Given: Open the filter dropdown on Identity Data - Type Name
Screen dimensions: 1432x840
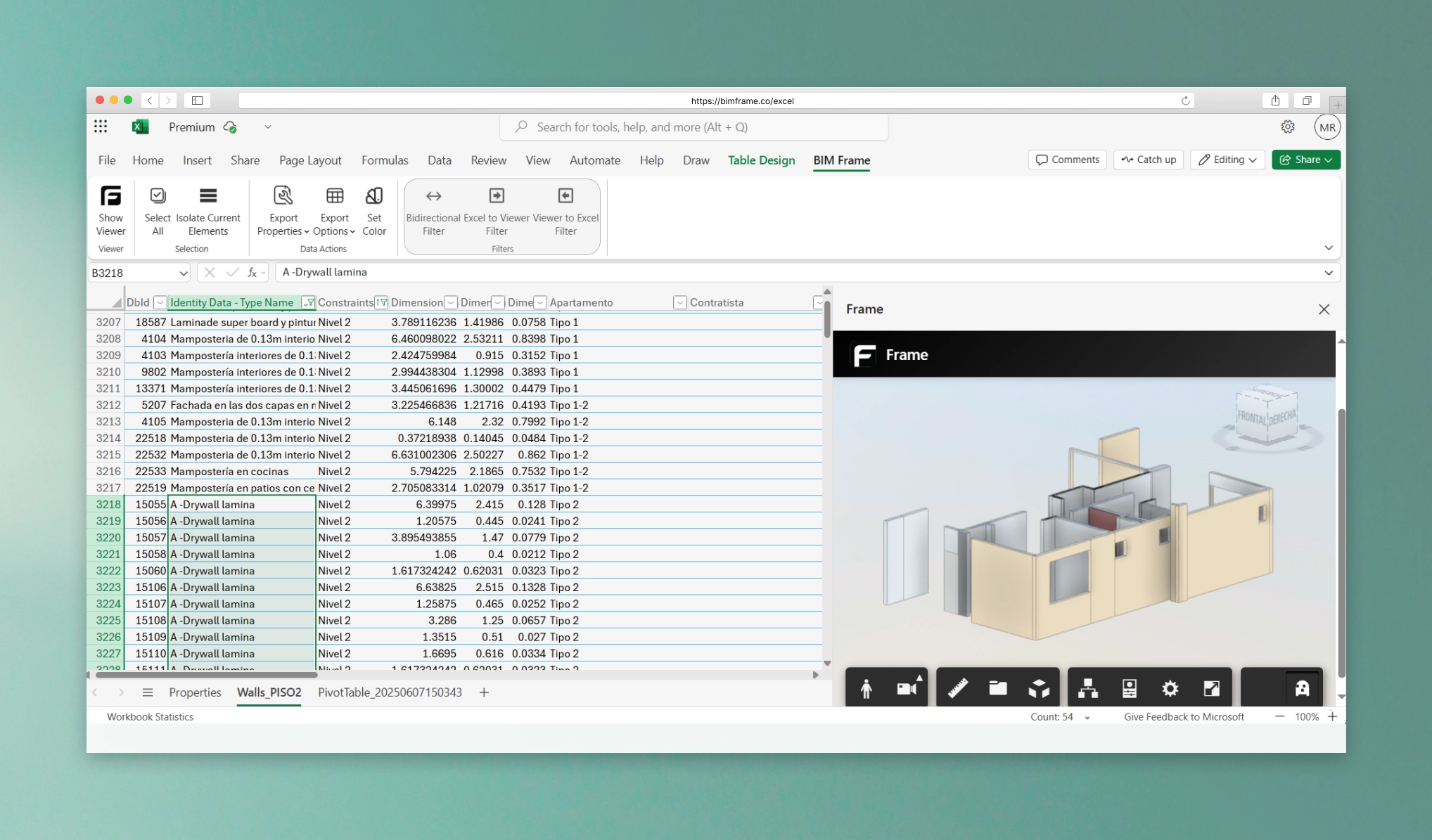Looking at the screenshot, I should point(308,302).
